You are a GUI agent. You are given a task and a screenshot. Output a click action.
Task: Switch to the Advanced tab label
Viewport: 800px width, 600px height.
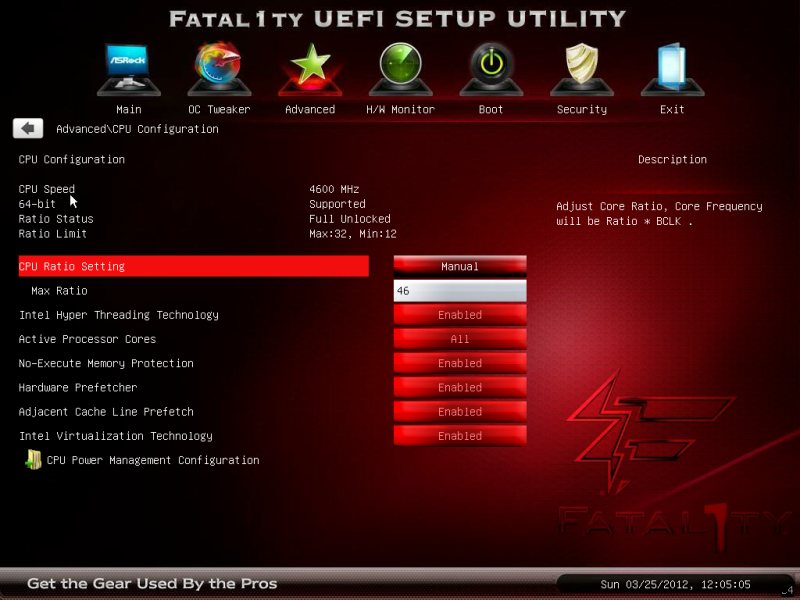point(310,109)
